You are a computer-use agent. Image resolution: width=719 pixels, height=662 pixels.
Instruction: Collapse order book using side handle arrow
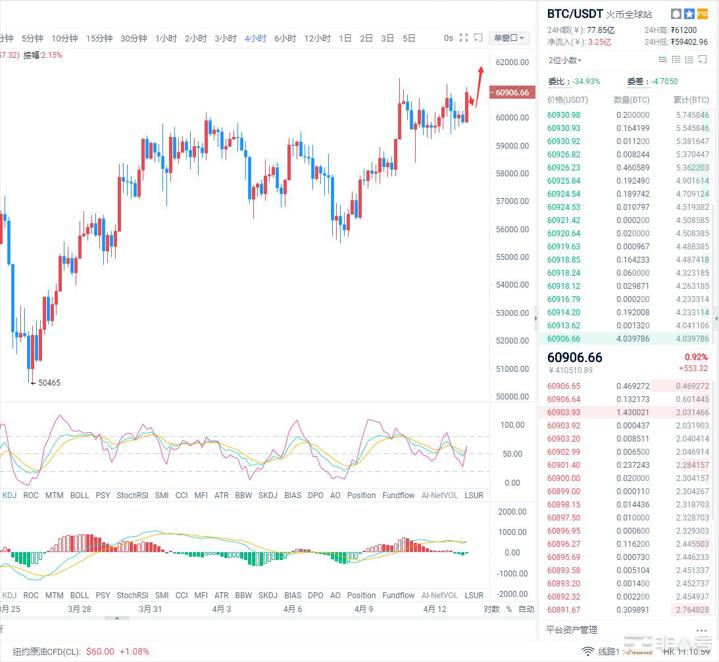pos(536,318)
